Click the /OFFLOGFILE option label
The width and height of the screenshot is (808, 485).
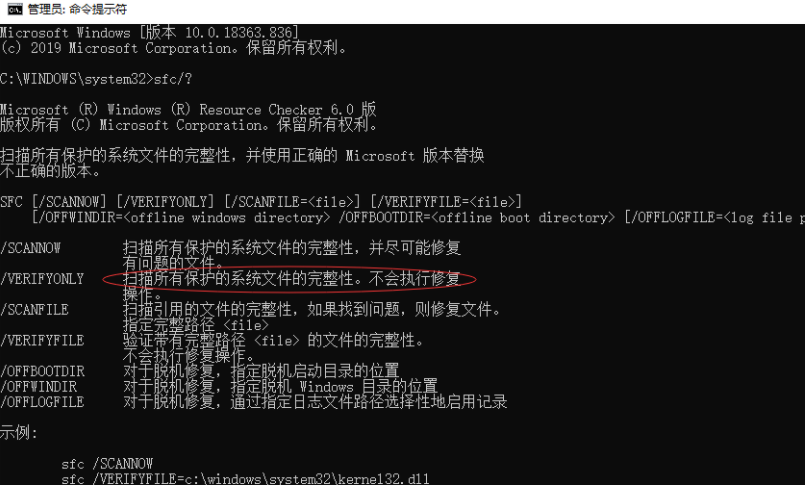42,402
